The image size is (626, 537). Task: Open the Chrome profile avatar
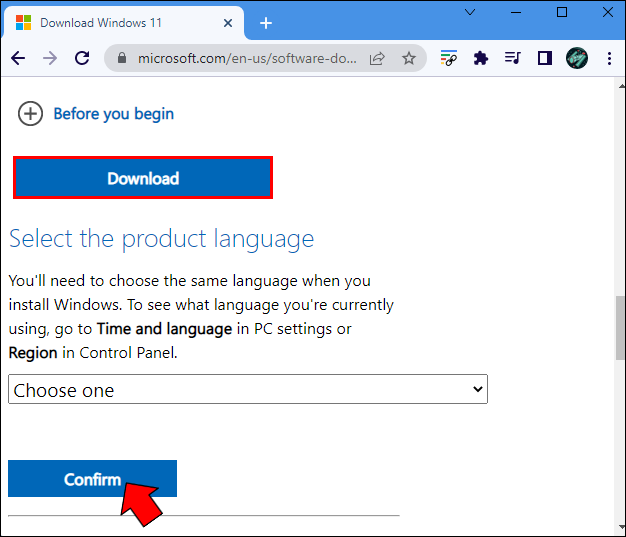(576, 58)
